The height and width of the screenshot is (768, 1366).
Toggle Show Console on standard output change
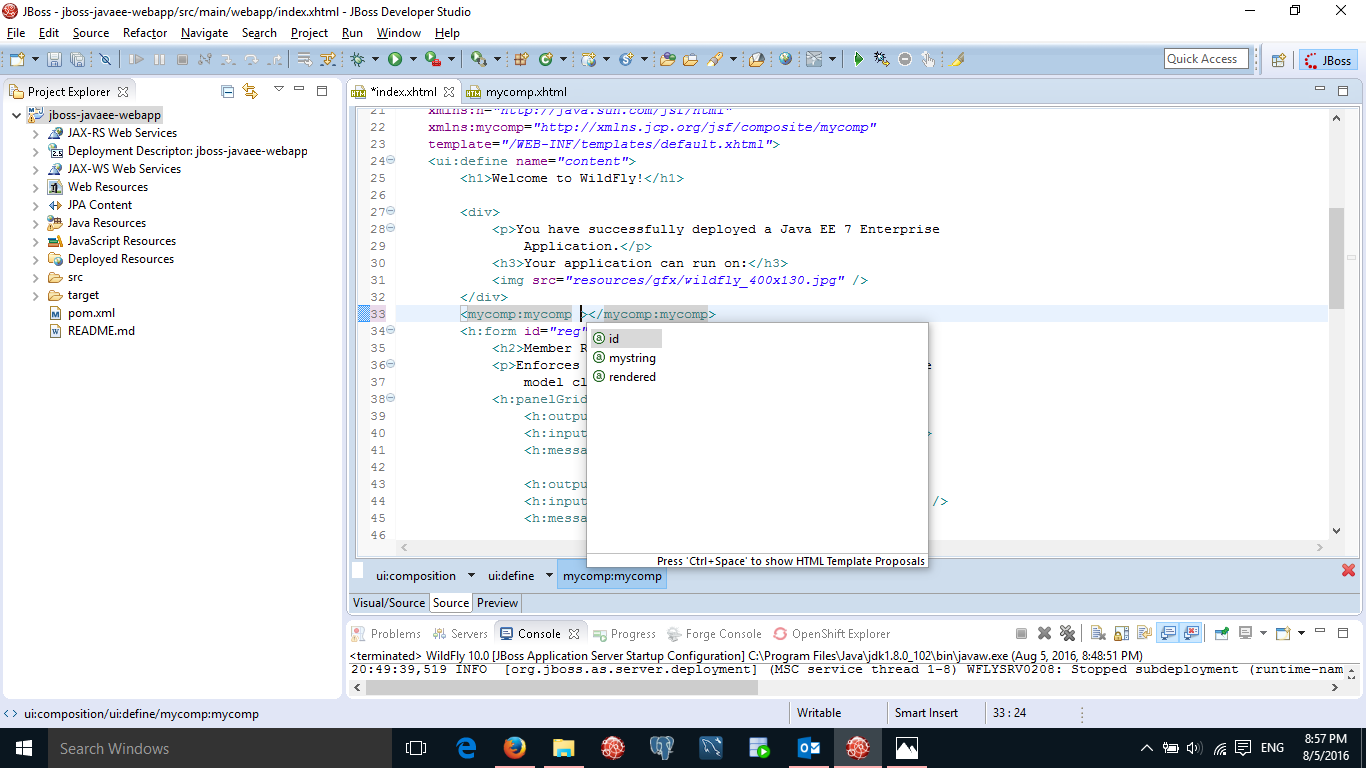[x=1166, y=633]
